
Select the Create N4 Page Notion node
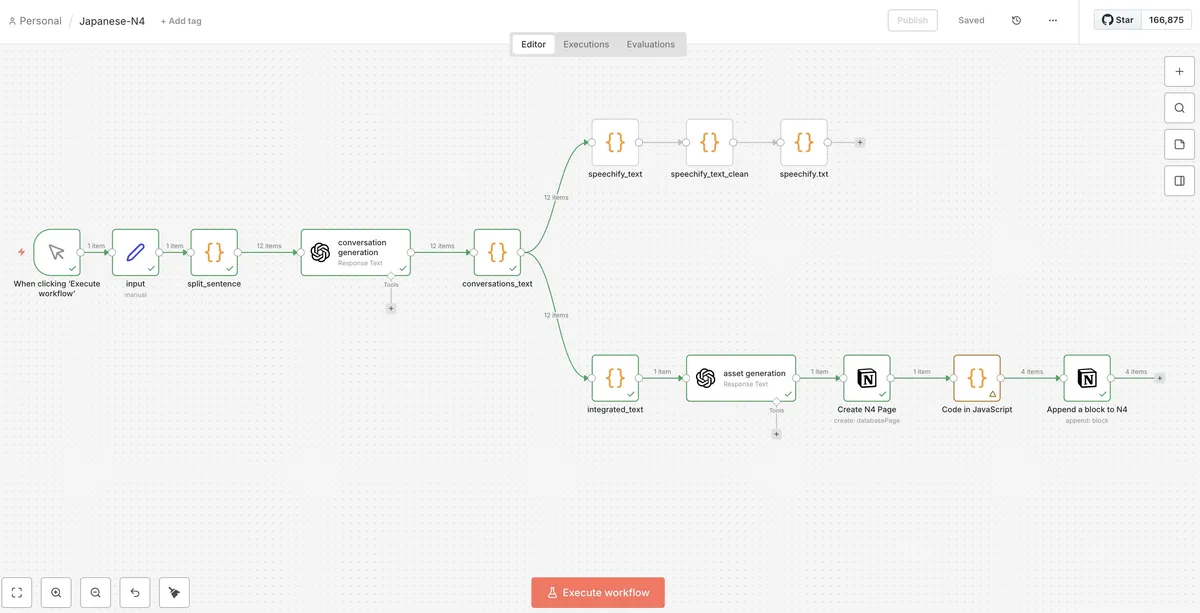[866, 378]
